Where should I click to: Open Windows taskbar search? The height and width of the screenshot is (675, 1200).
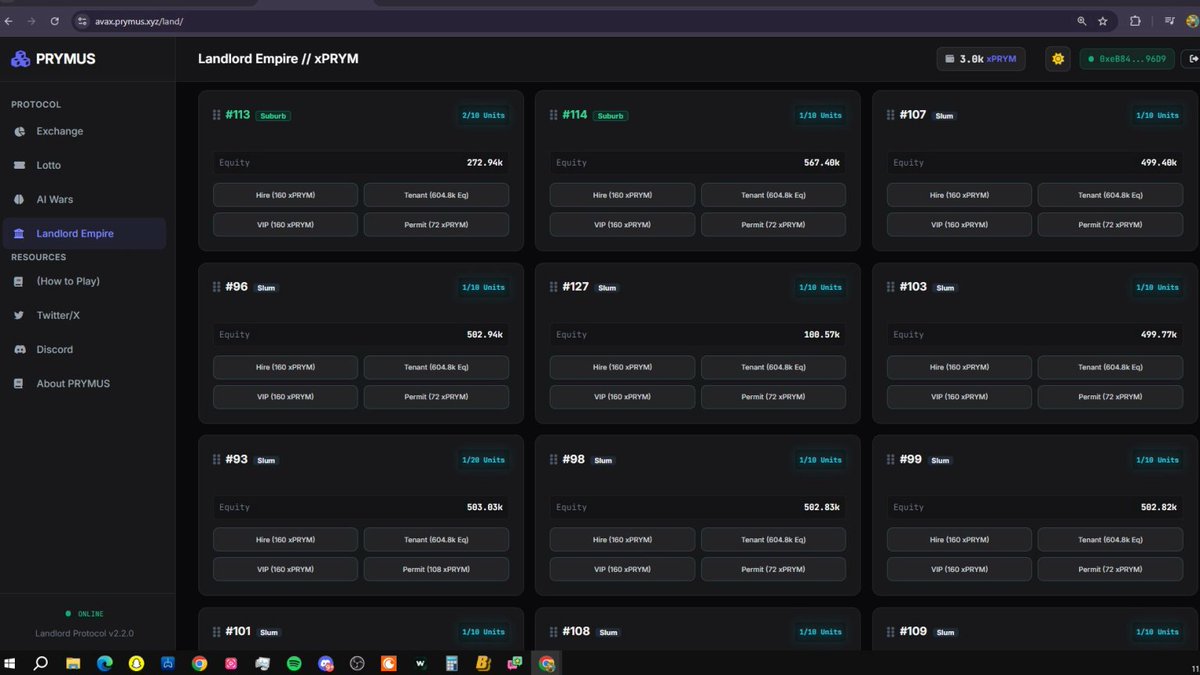tap(41, 663)
